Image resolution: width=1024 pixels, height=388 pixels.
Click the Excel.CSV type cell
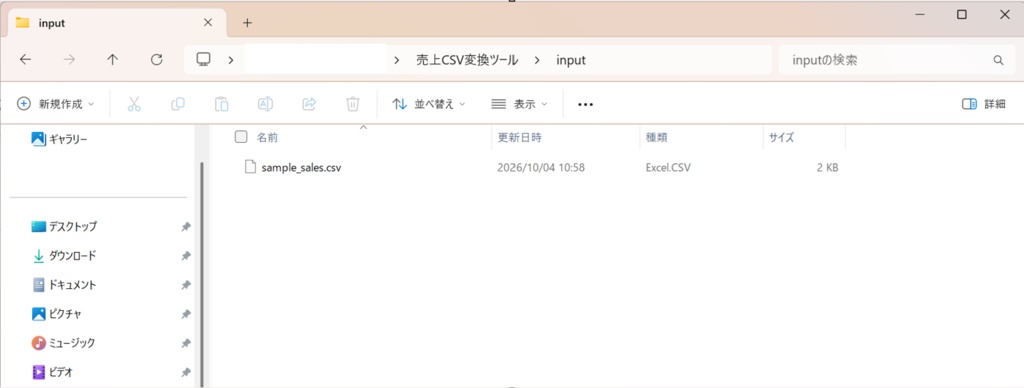(668, 168)
